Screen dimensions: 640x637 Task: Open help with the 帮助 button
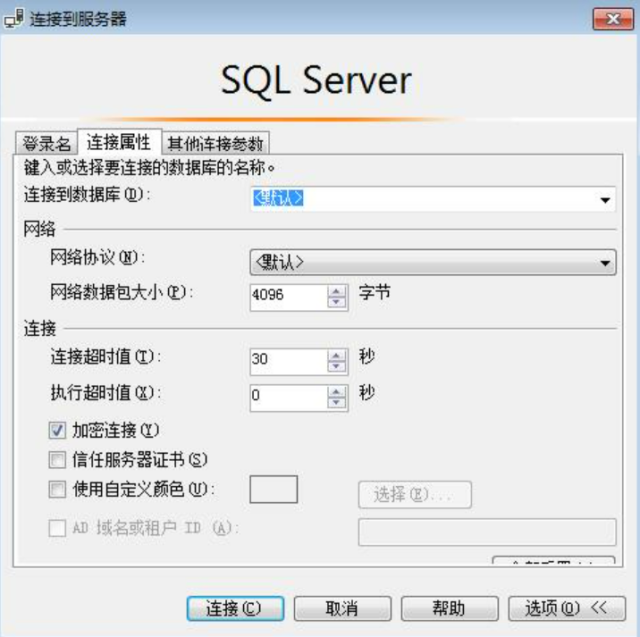(449, 608)
